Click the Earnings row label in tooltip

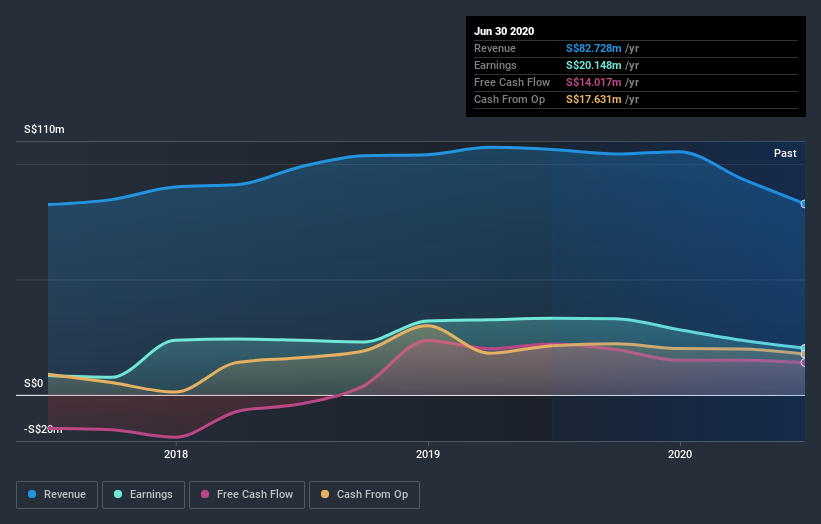click(x=495, y=65)
